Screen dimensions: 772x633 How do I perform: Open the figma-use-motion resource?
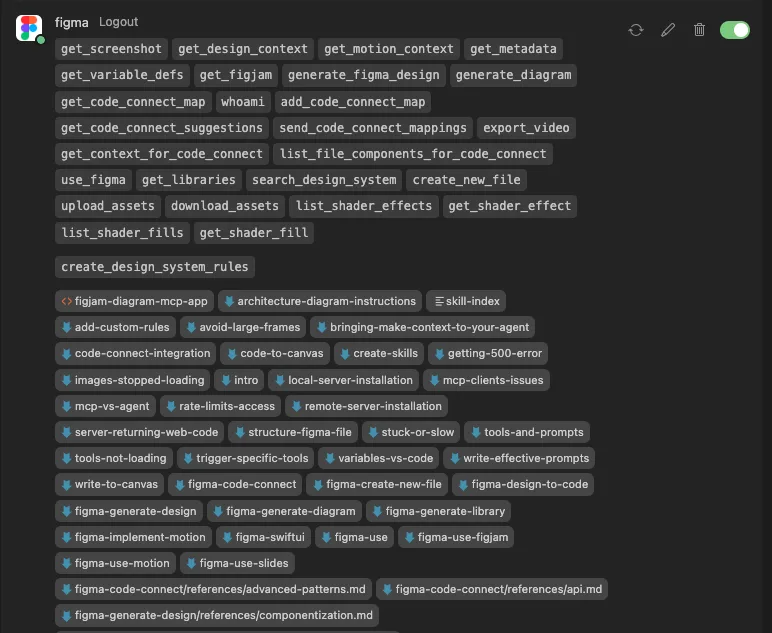(115, 564)
